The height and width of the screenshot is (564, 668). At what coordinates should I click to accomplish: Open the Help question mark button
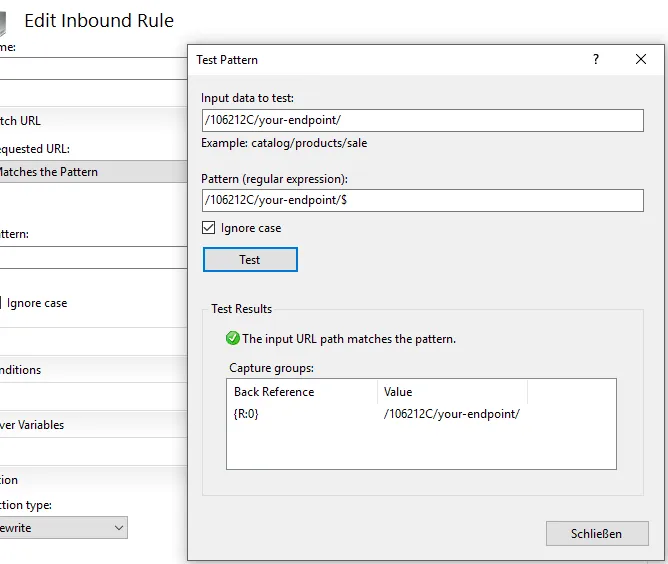tap(596, 60)
